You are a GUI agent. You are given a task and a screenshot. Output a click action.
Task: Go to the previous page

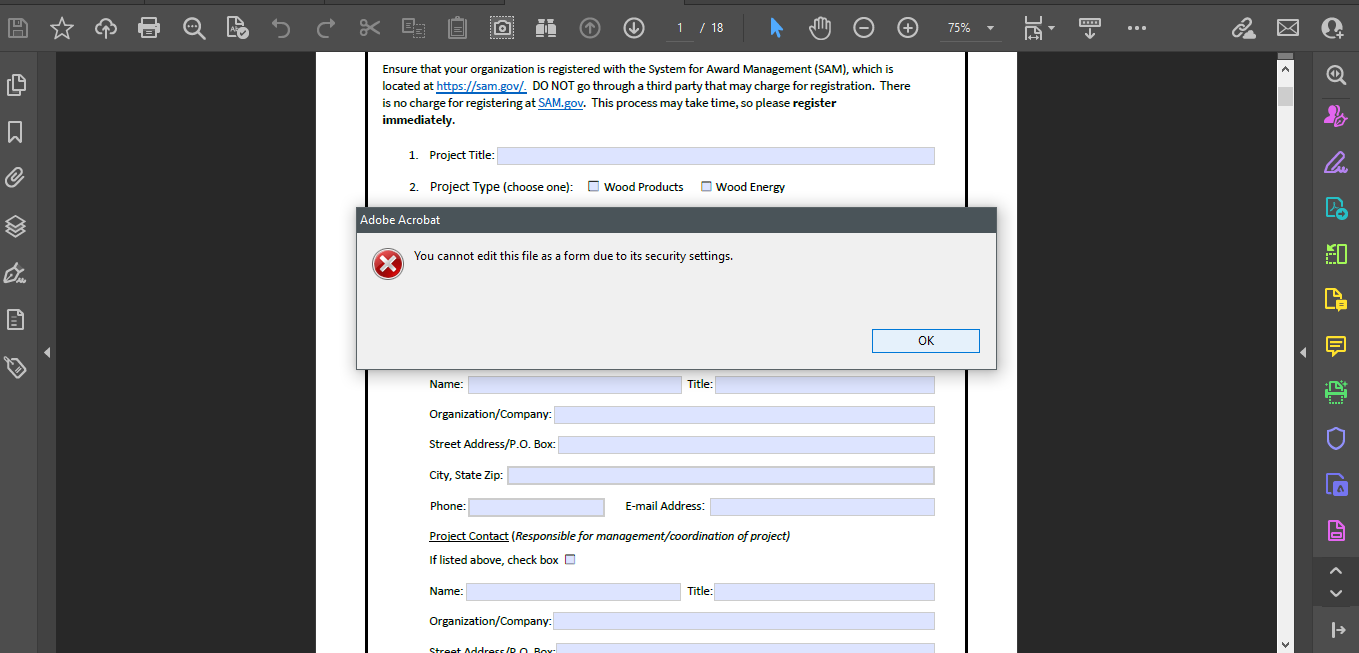590,28
